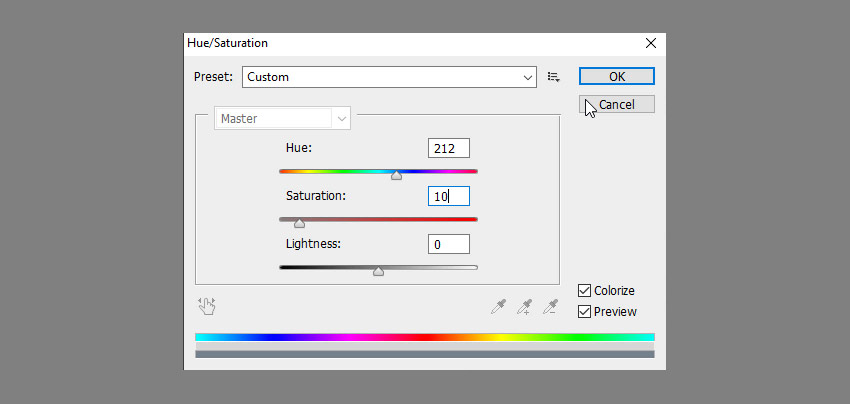Click the Lightness slider handle
The width and height of the screenshot is (850, 404).
pyautogui.click(x=378, y=271)
